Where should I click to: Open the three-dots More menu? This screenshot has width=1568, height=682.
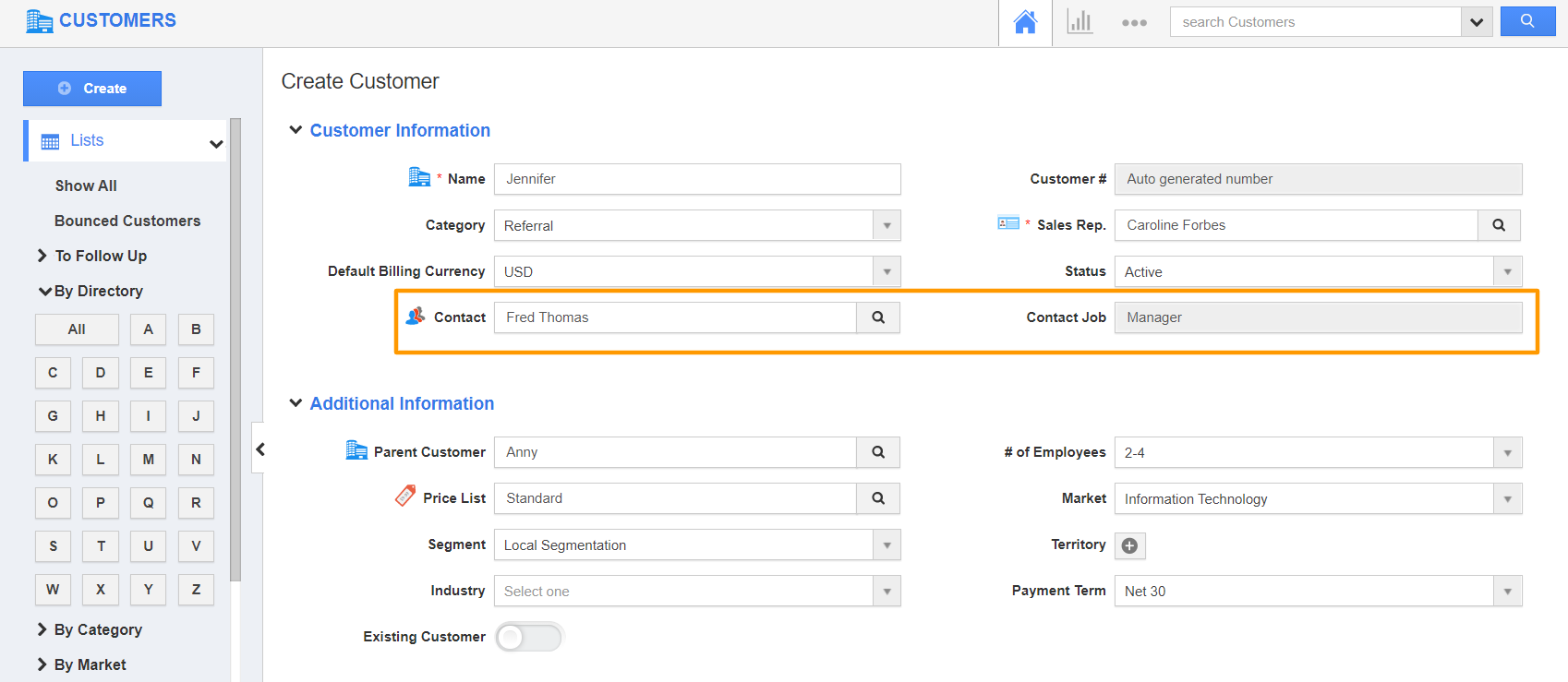(x=1134, y=23)
